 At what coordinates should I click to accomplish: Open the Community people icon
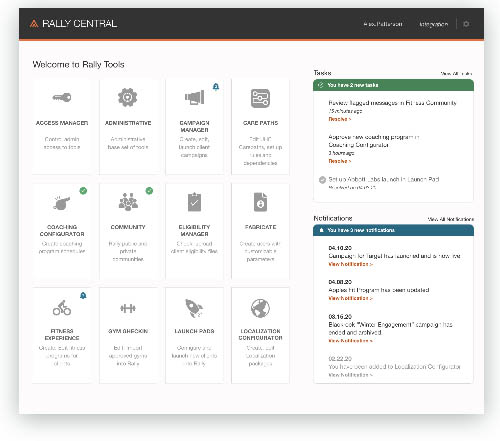pos(128,202)
